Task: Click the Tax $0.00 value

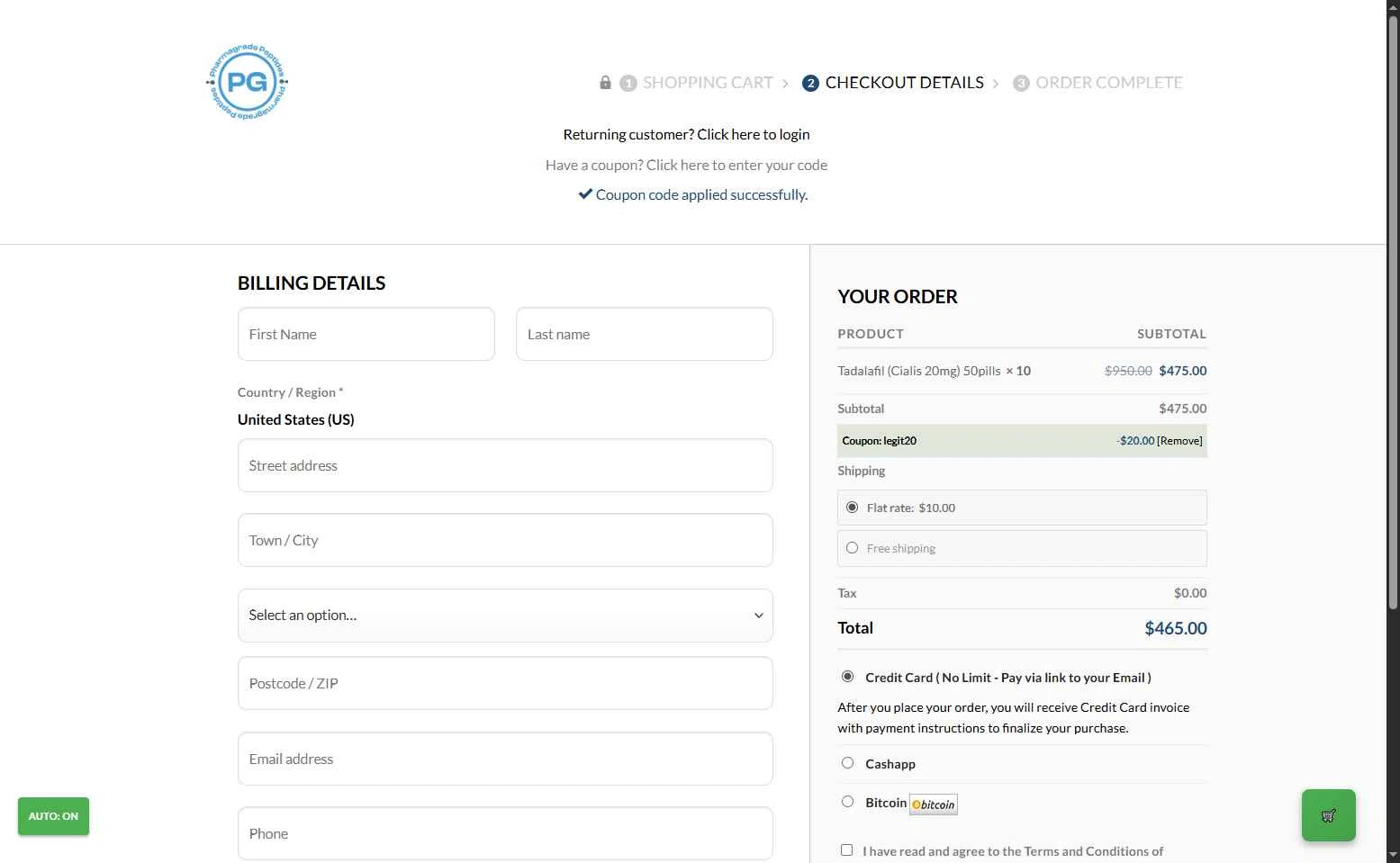Action: pos(1190,593)
